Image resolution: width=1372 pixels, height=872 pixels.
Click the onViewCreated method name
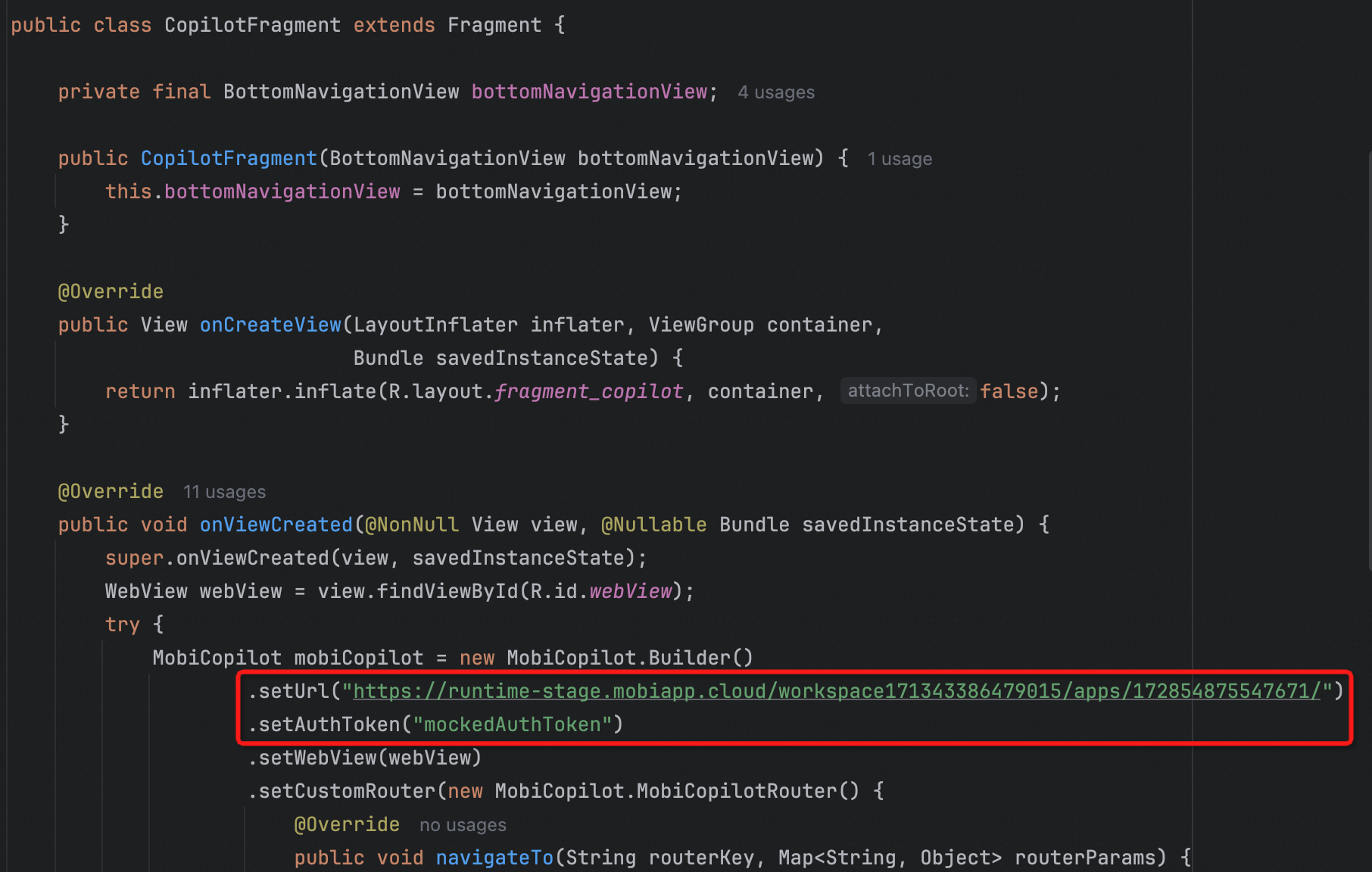276,525
